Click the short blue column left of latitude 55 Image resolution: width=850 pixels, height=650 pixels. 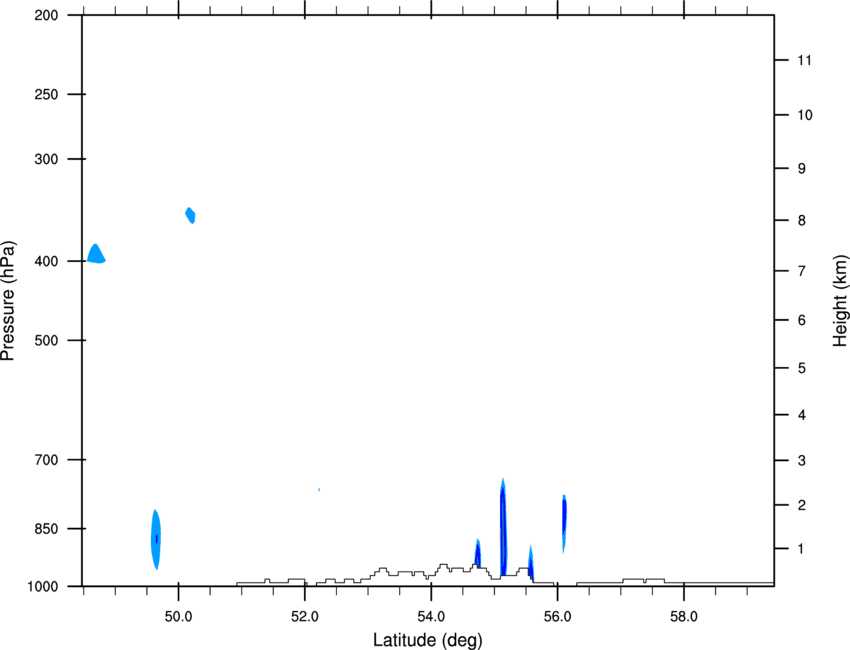point(478,554)
